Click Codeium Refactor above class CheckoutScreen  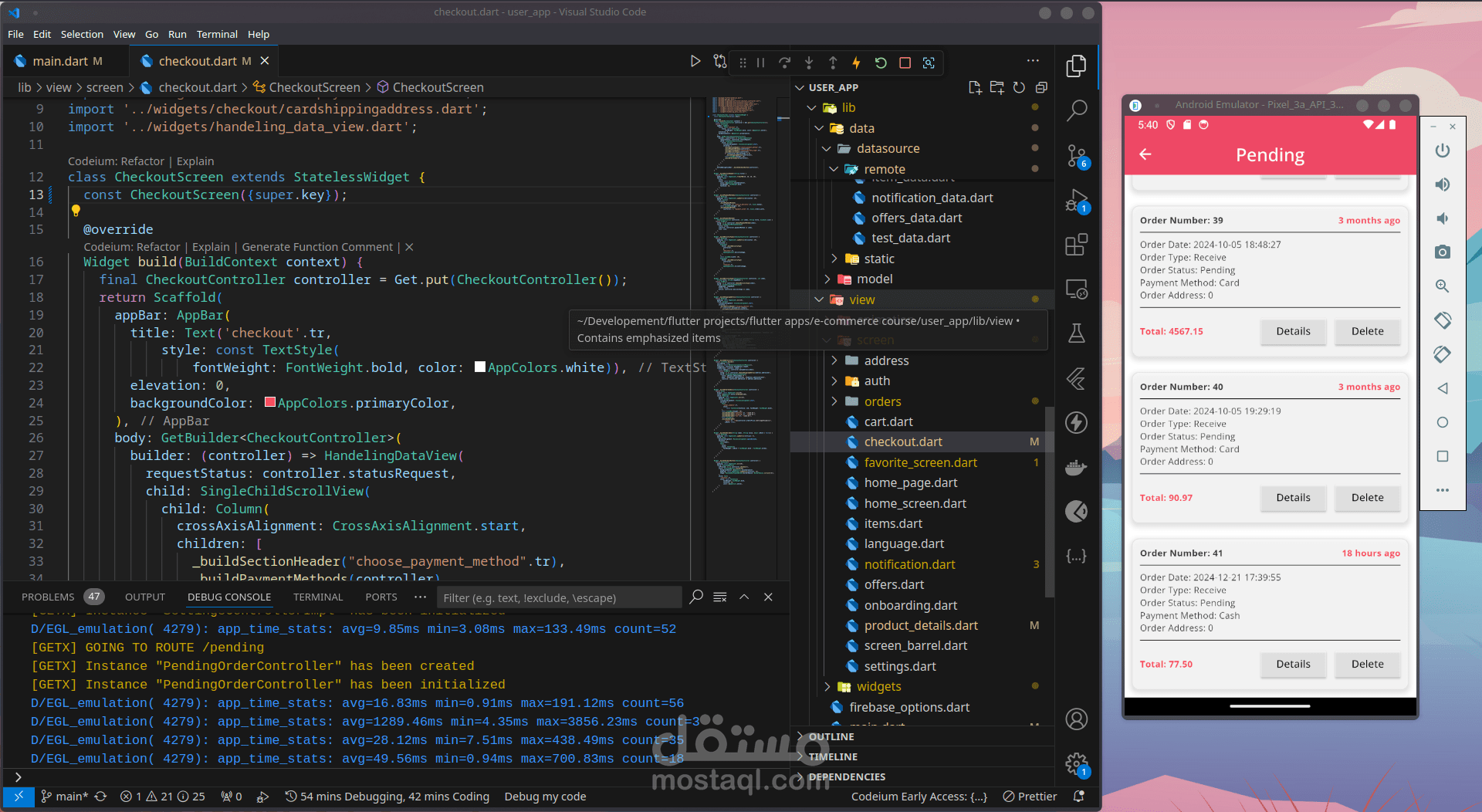(142, 161)
